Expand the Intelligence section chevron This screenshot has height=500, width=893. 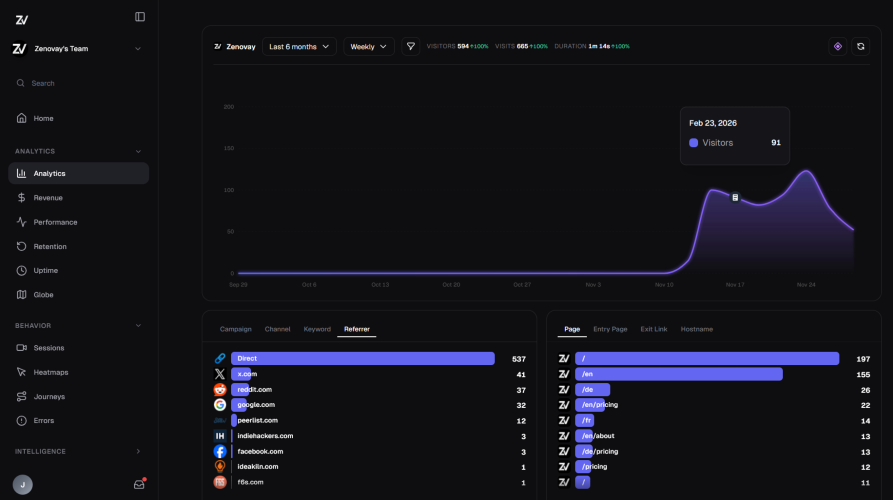coord(138,451)
